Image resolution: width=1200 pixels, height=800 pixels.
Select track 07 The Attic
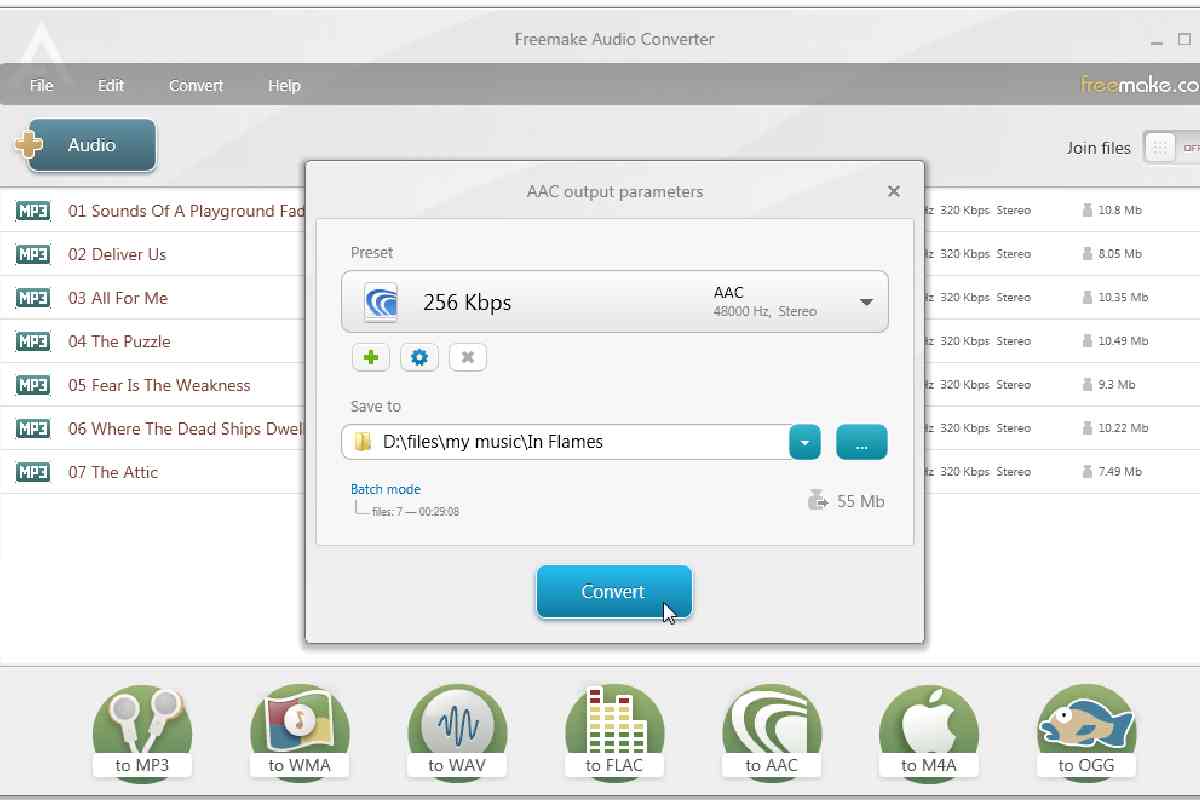click(x=113, y=472)
